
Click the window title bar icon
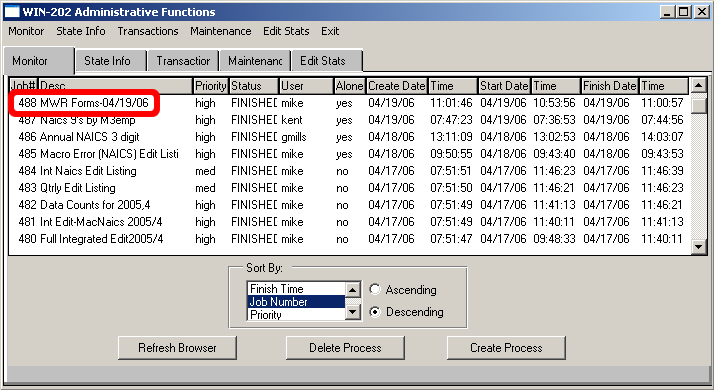(x=12, y=12)
